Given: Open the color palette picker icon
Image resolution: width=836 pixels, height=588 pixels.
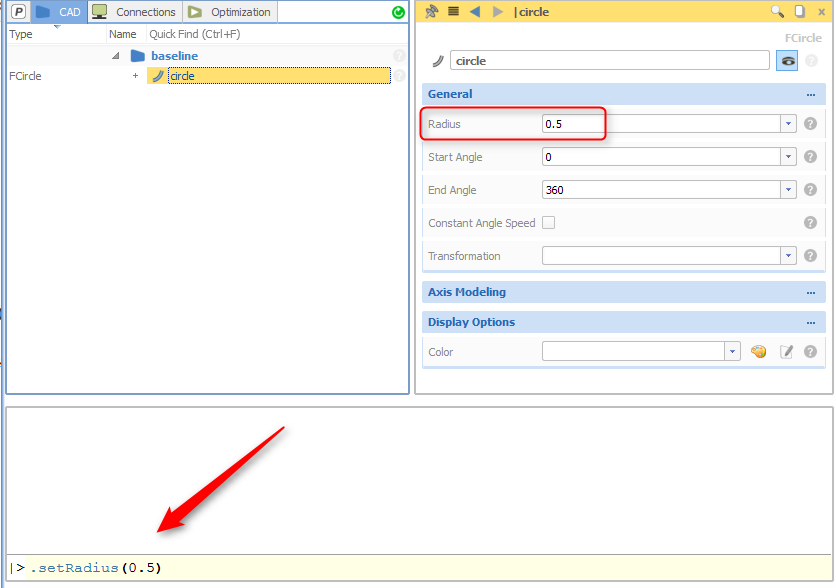Looking at the screenshot, I should point(758,351).
